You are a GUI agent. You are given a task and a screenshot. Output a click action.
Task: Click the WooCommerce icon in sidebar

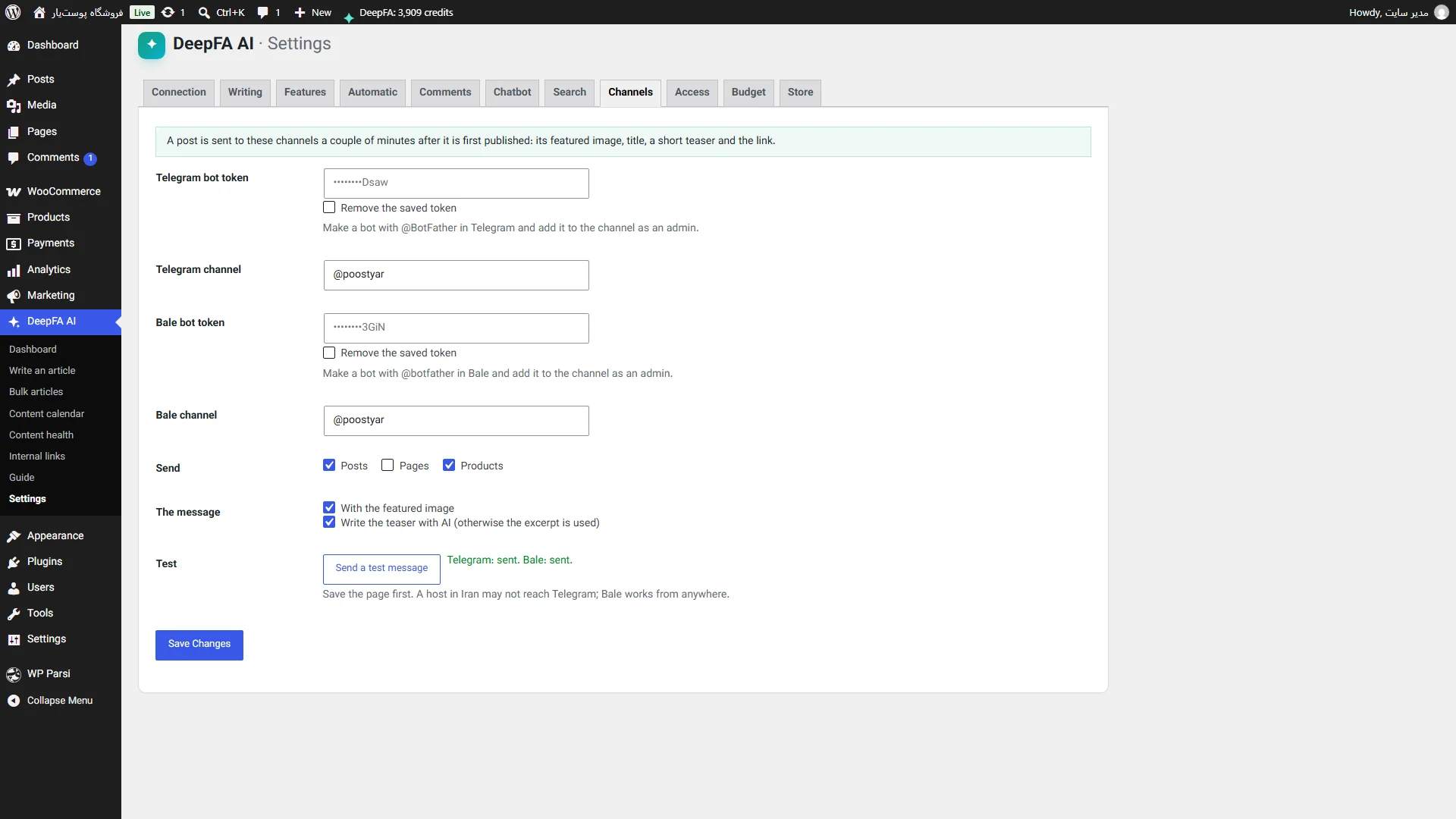[x=14, y=192]
